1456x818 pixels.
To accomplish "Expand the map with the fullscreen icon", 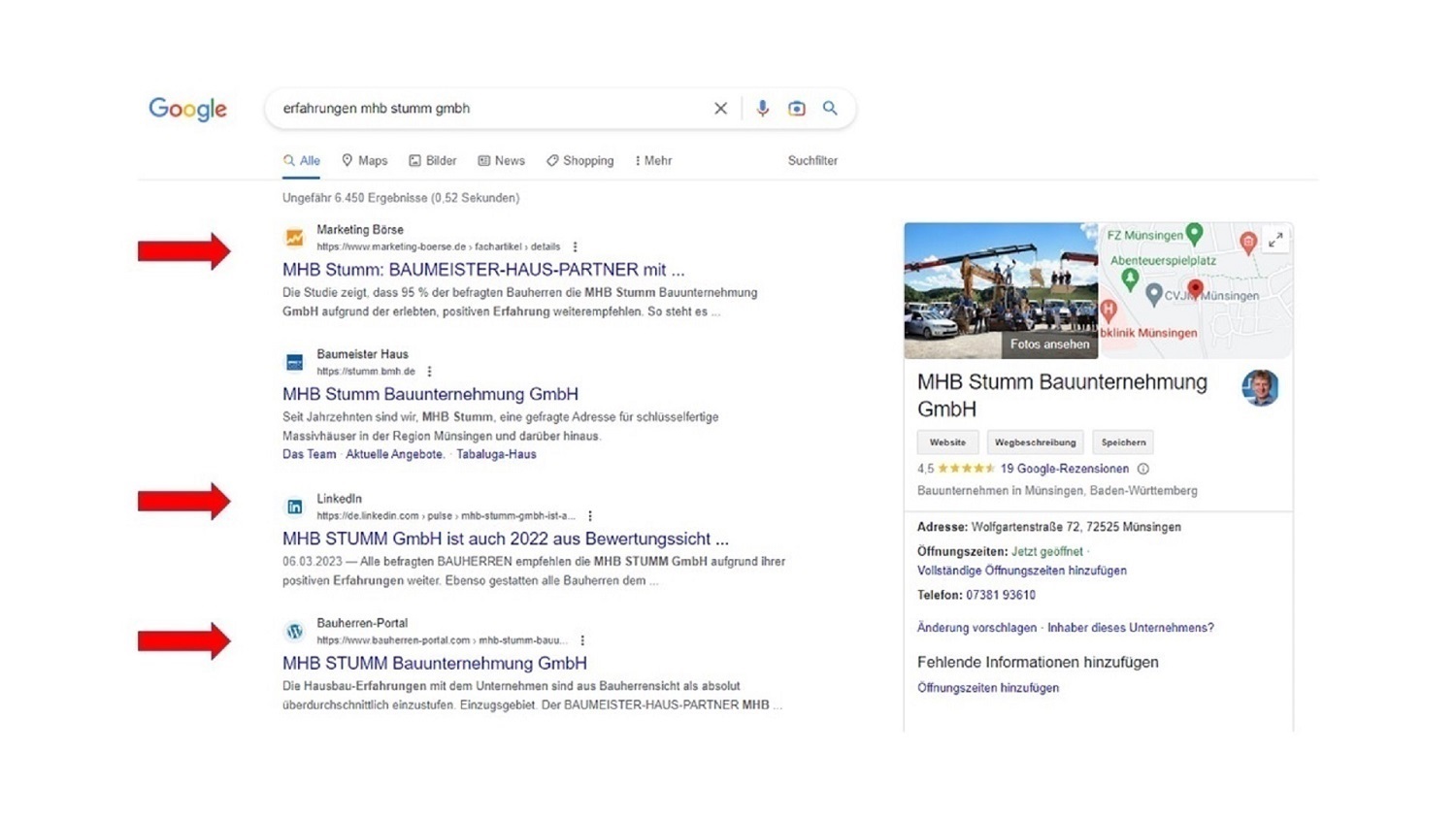I will point(1275,239).
